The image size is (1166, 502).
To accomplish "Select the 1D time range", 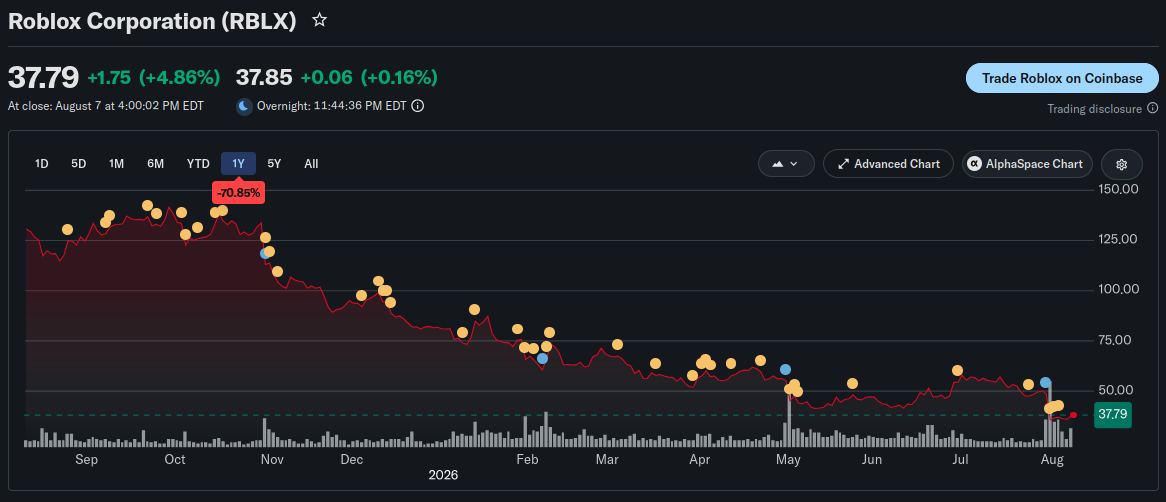I will 42,164.
